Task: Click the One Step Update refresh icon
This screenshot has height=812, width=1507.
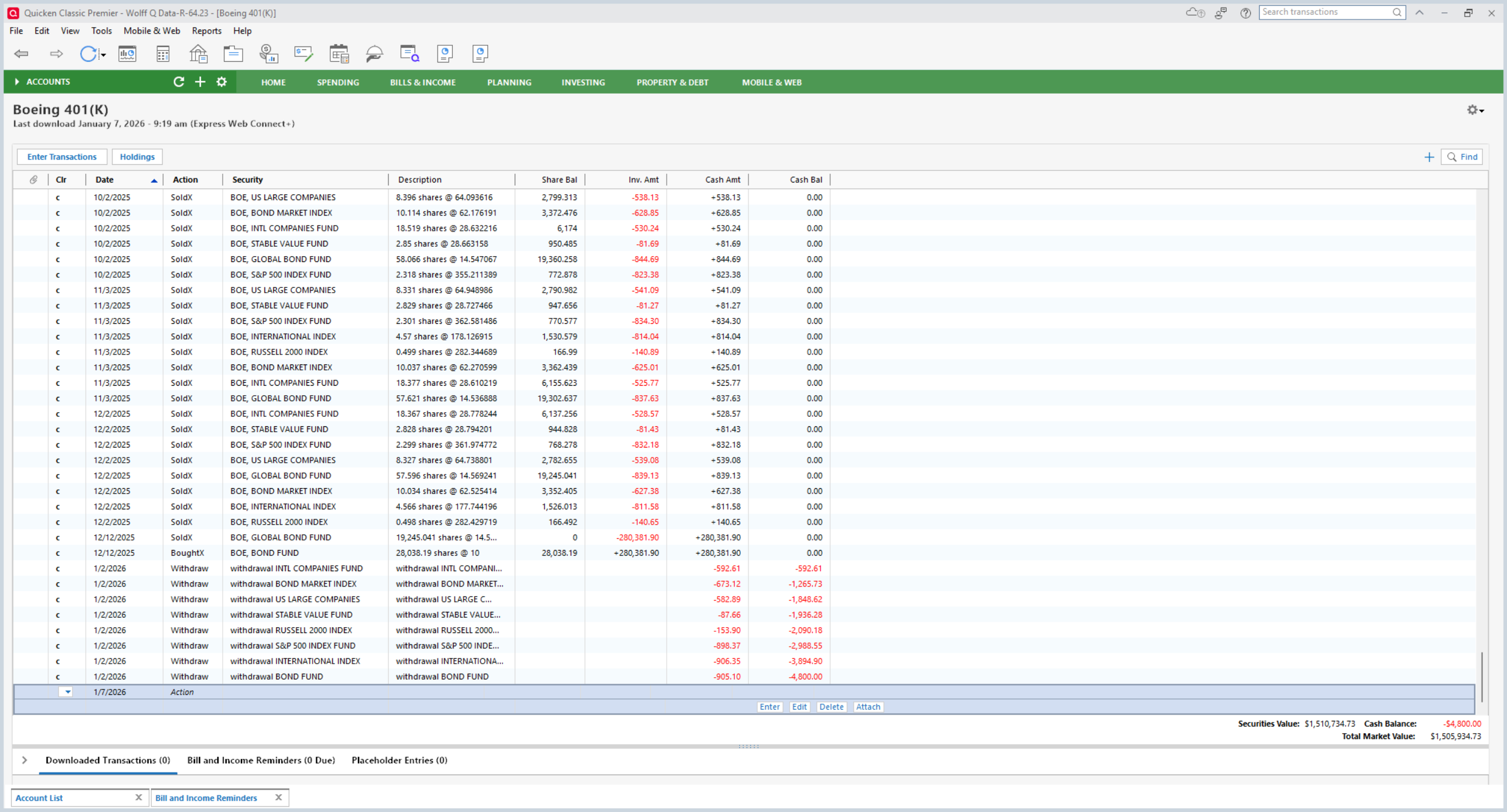Action: point(88,54)
